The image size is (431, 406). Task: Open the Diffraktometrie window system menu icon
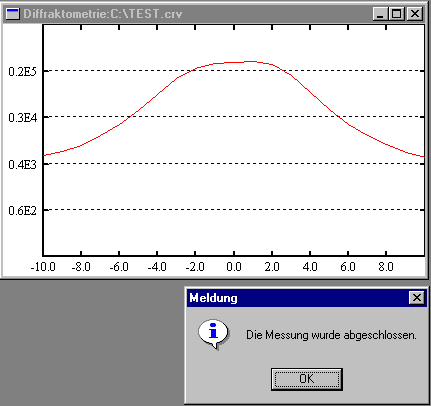pyautogui.click(x=13, y=14)
